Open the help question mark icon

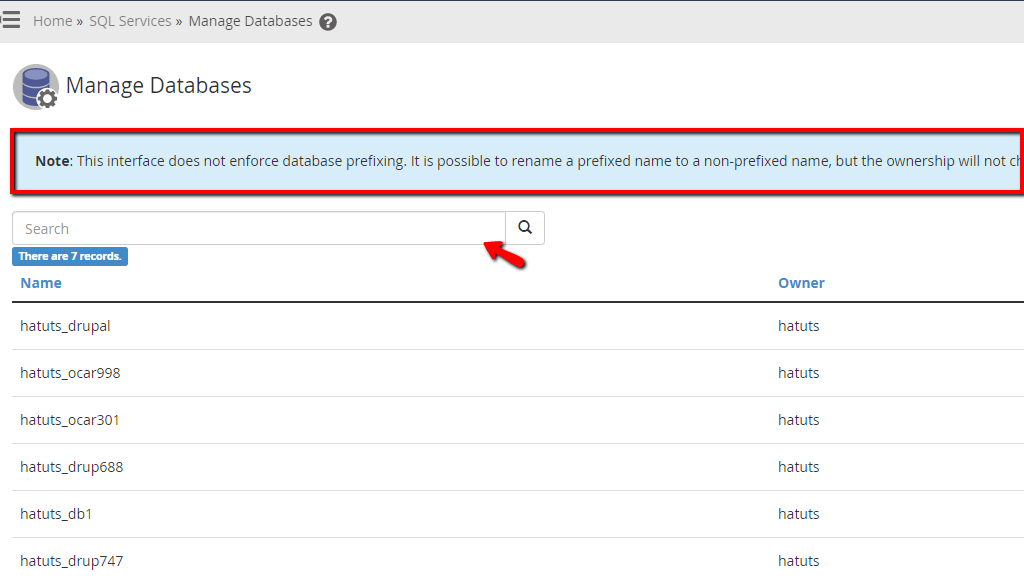click(x=328, y=22)
